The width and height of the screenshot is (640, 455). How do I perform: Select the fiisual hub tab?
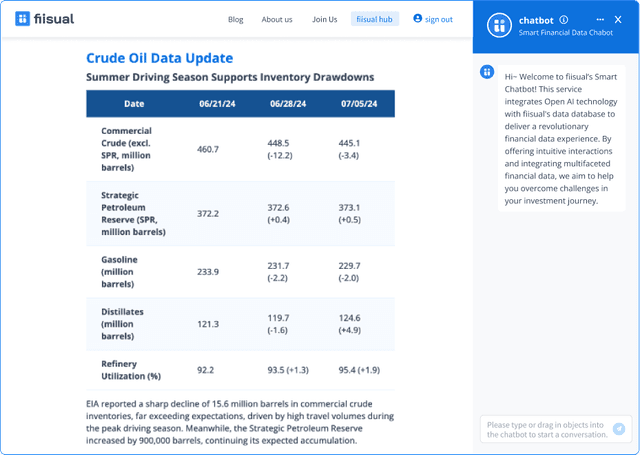tap(375, 19)
